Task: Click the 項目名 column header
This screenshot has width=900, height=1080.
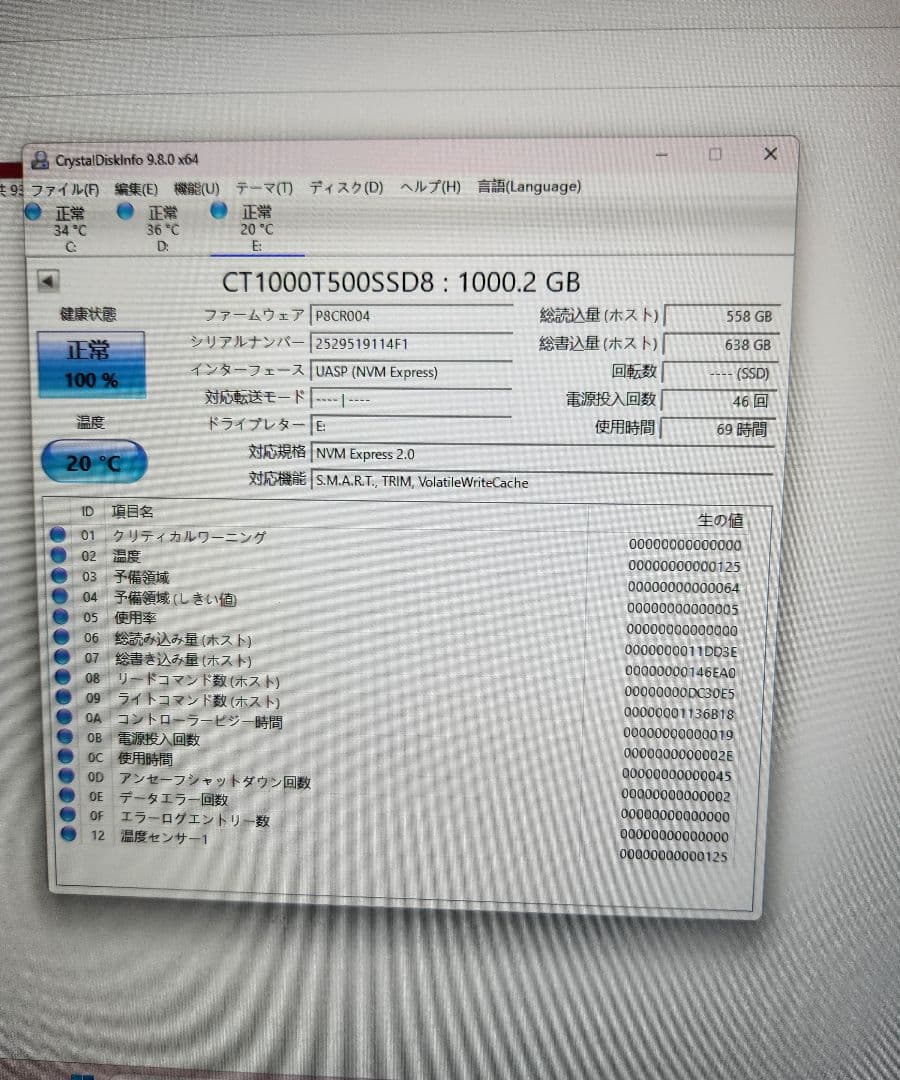Action: [x=133, y=511]
